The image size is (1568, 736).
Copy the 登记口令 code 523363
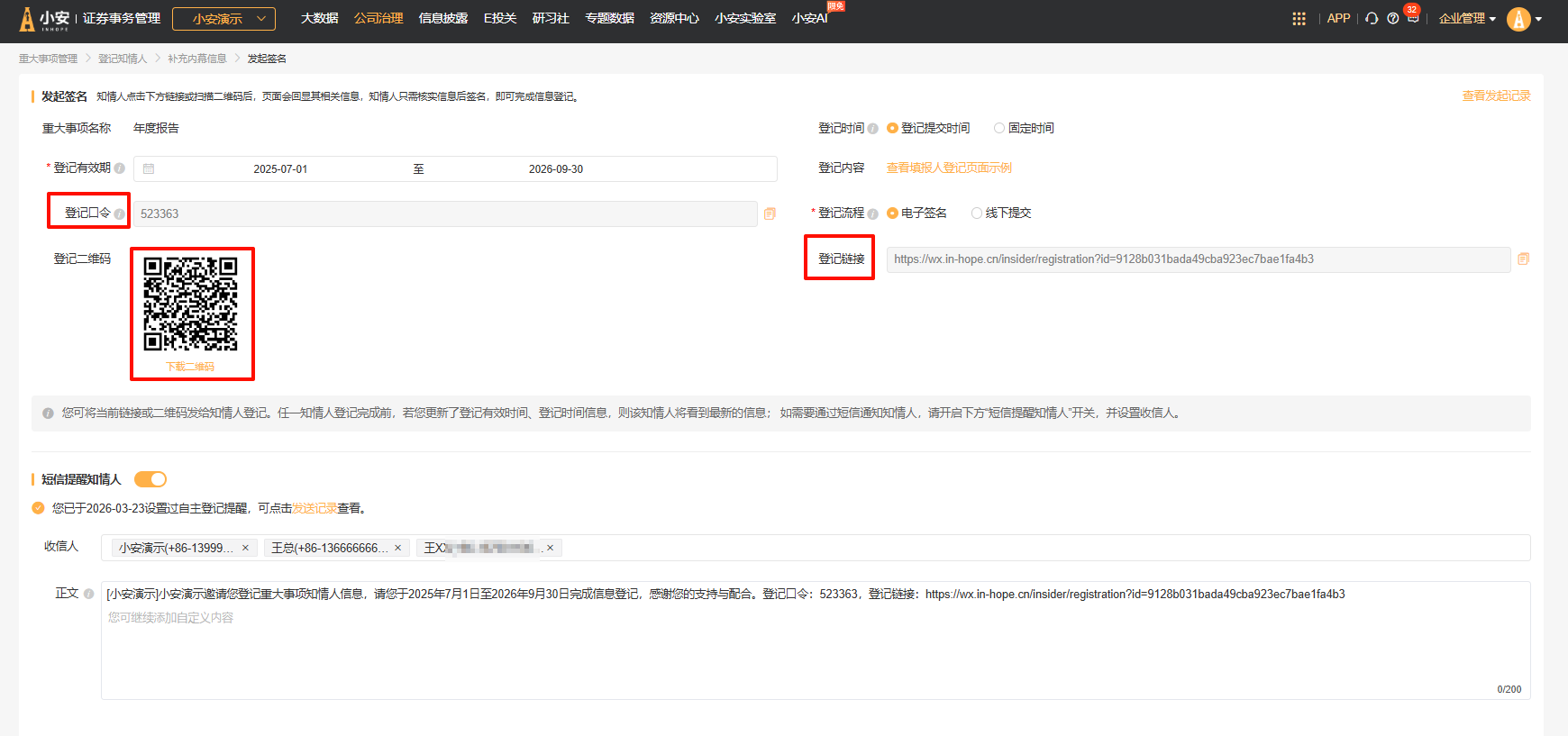pyautogui.click(x=770, y=214)
